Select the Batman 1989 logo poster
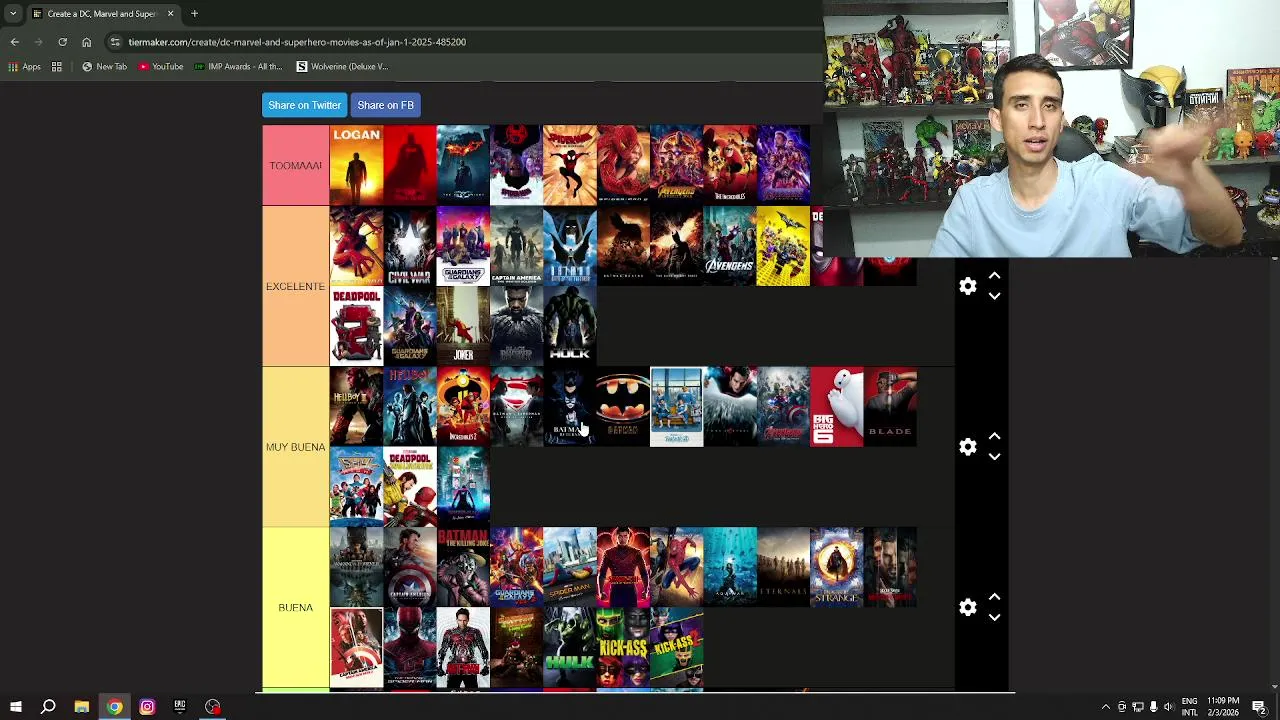1280x720 pixels. coord(623,407)
